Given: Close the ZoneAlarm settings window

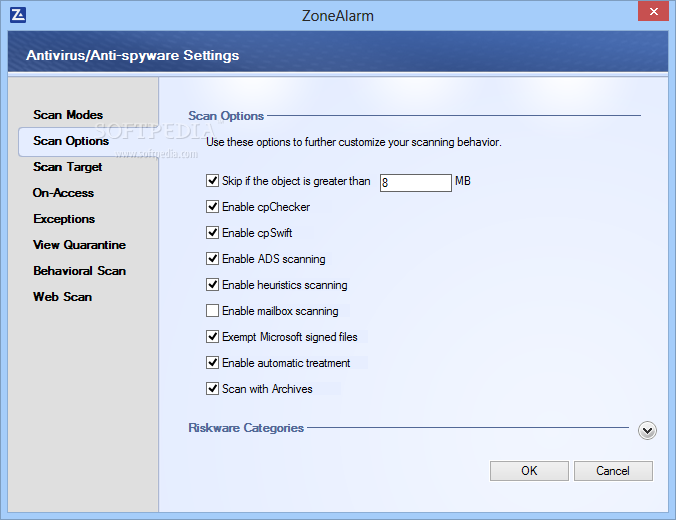Looking at the screenshot, I should click(653, 12).
